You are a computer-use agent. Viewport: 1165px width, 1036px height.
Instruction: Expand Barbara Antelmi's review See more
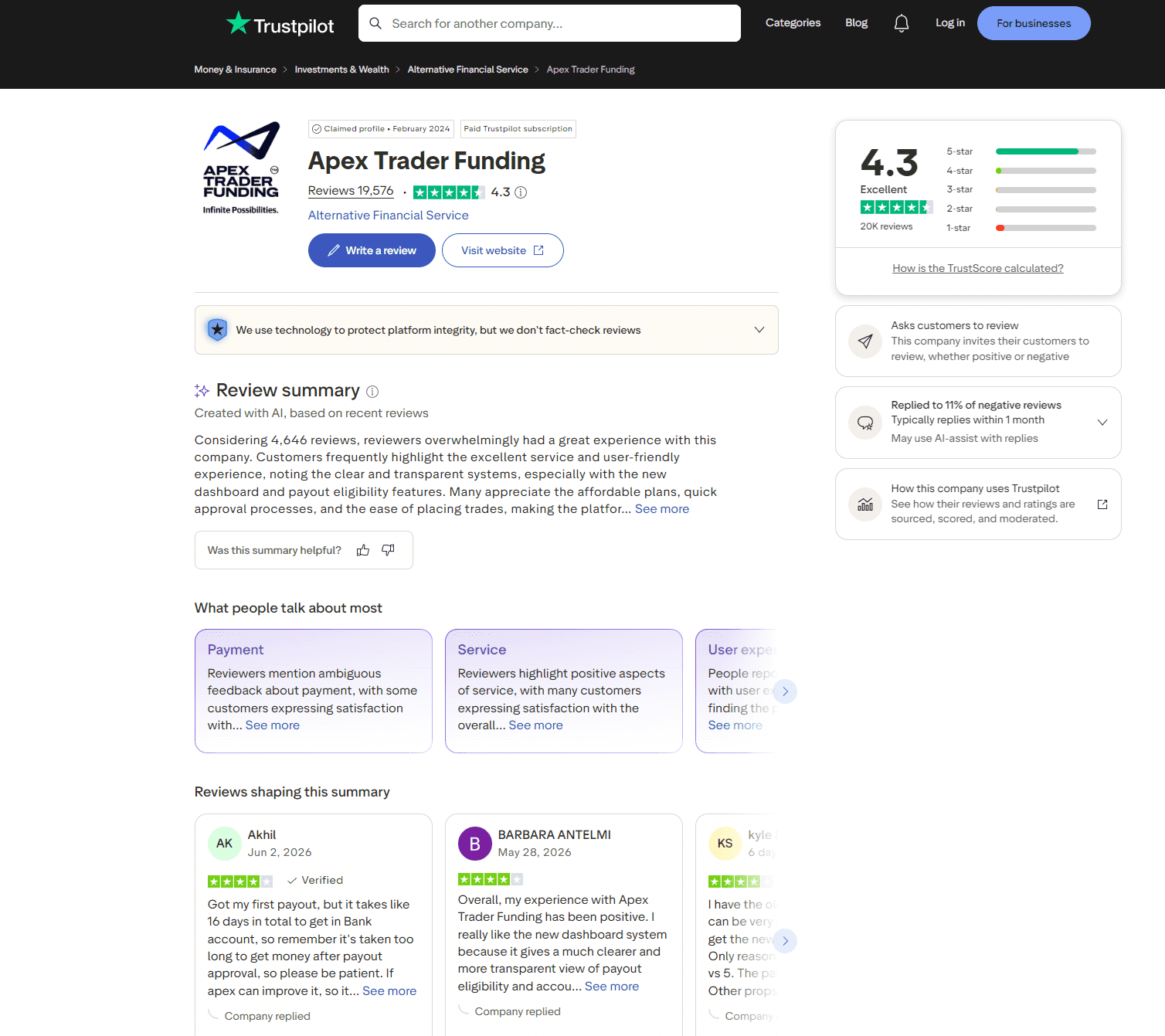tap(612, 987)
